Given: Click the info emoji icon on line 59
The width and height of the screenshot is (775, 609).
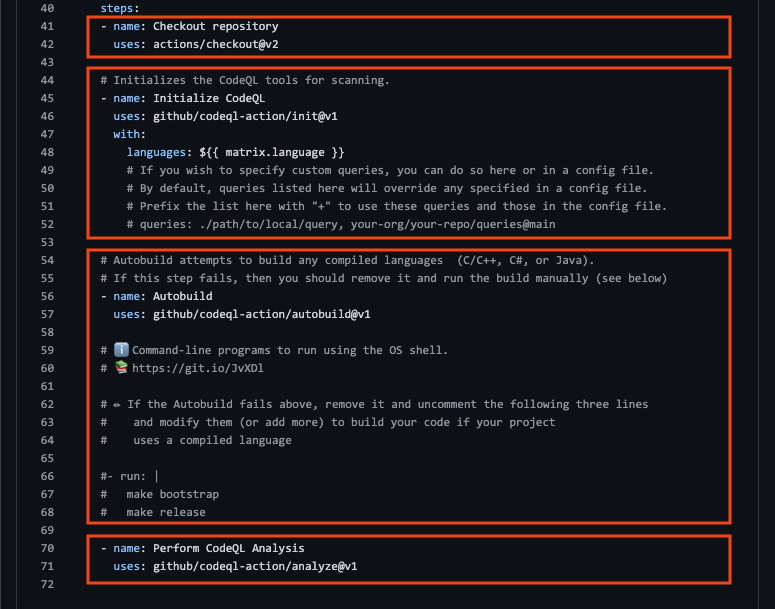Looking at the screenshot, I should (121, 350).
